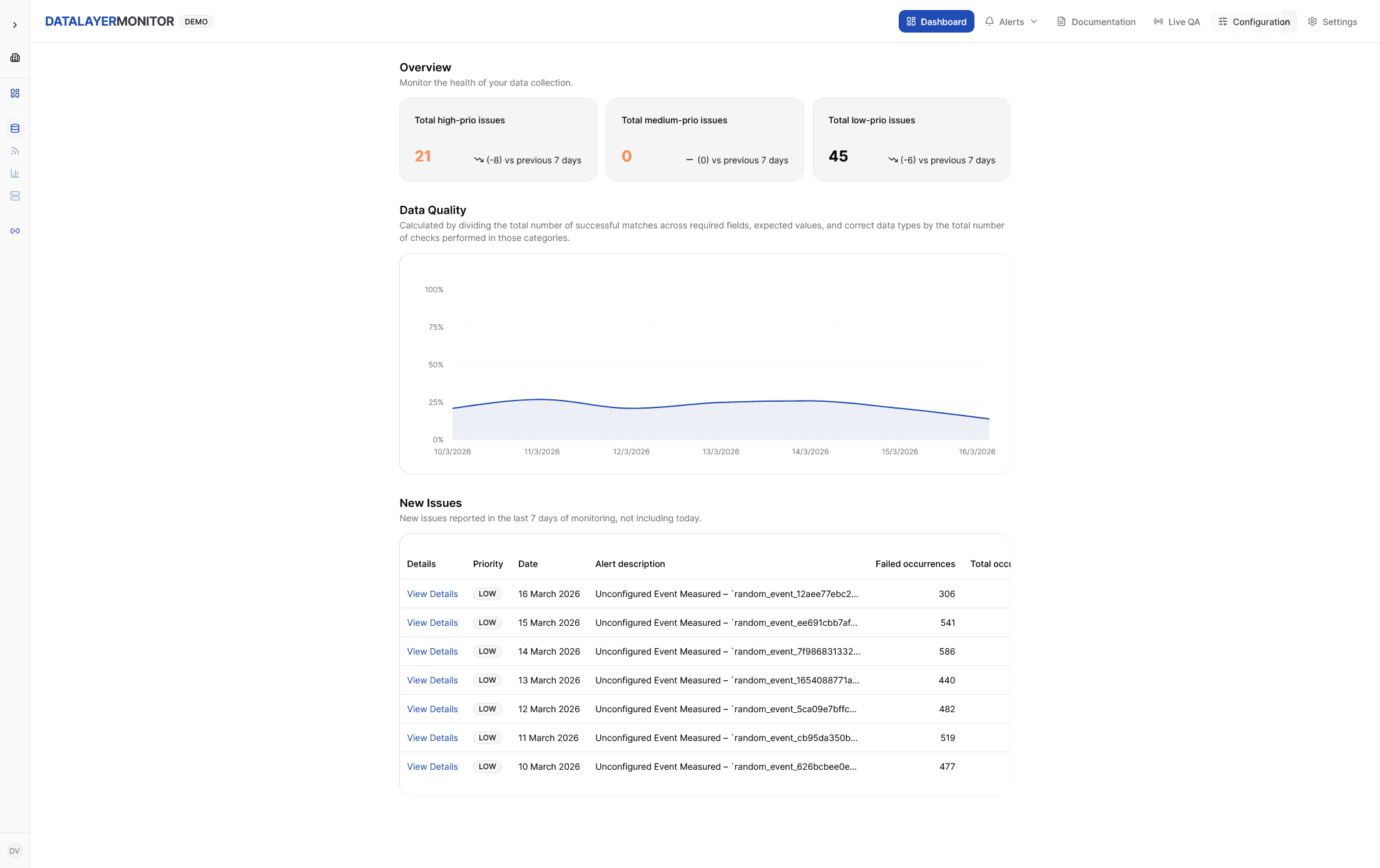Switch to Live QA
Screen dimensions: 1380x868
1177,21
